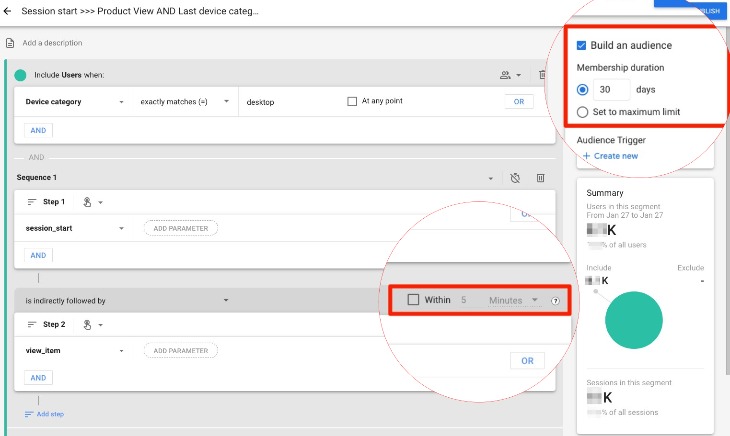The height and width of the screenshot is (436, 730).
Task: Click the membership duration days field
Action: click(611, 90)
